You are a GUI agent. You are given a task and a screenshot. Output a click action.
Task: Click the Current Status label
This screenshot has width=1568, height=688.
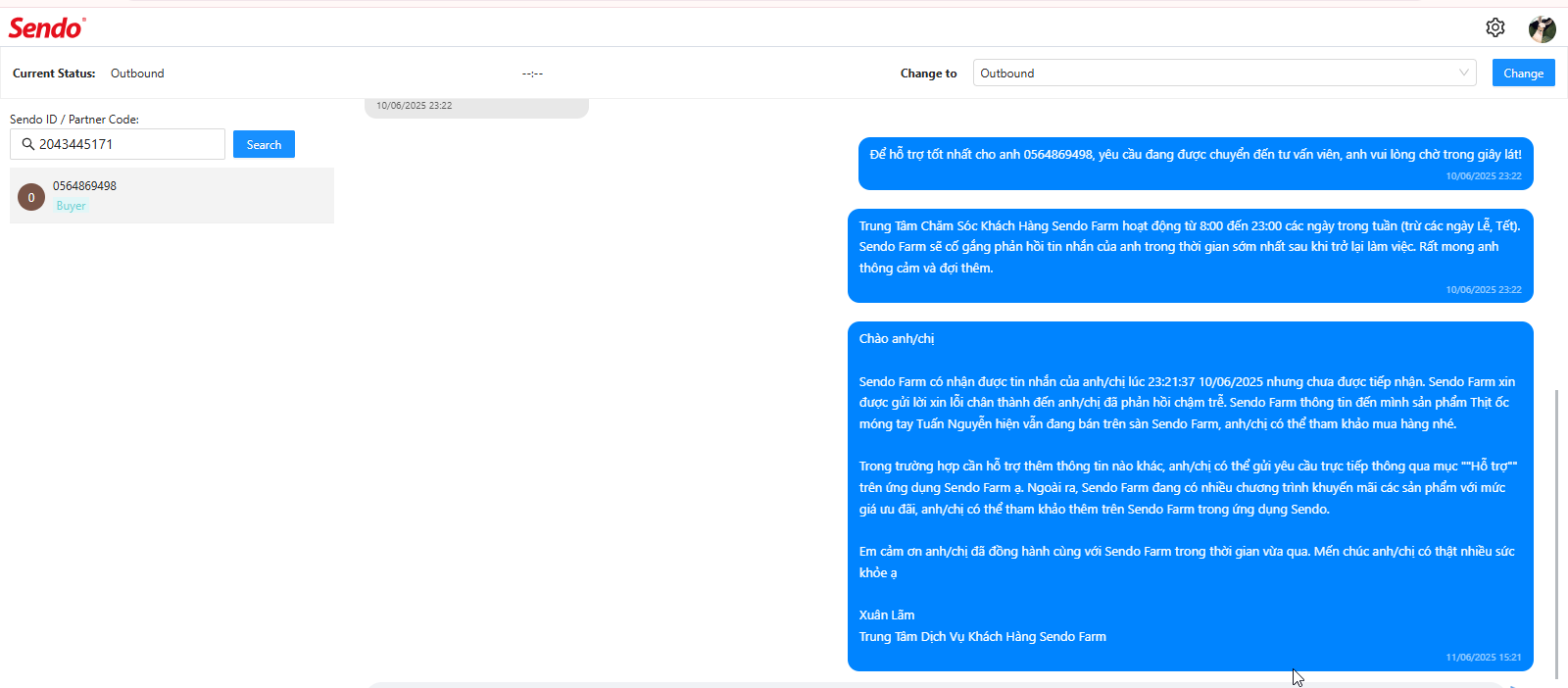tap(54, 74)
